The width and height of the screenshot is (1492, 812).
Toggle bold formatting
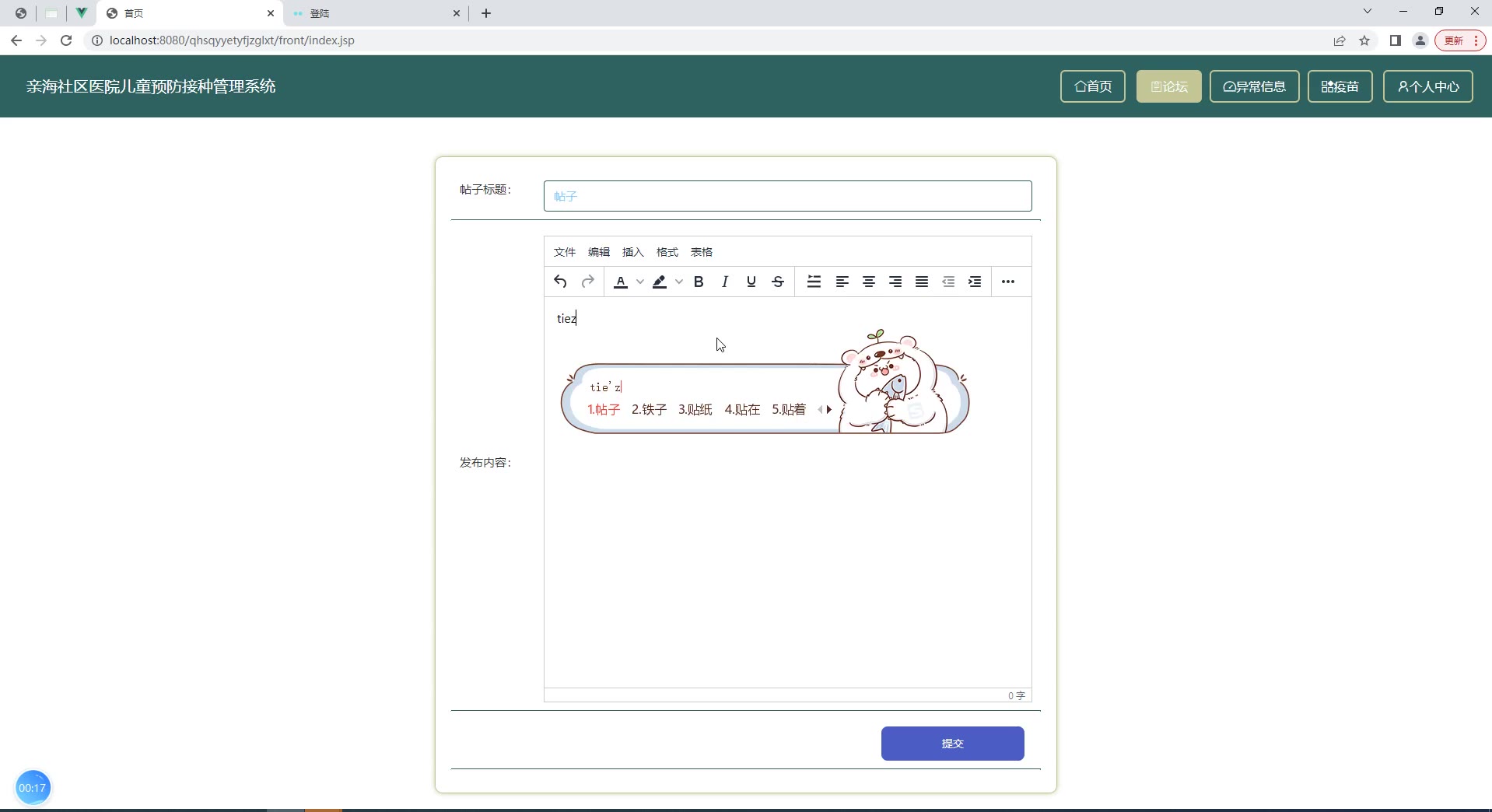pos(699,282)
